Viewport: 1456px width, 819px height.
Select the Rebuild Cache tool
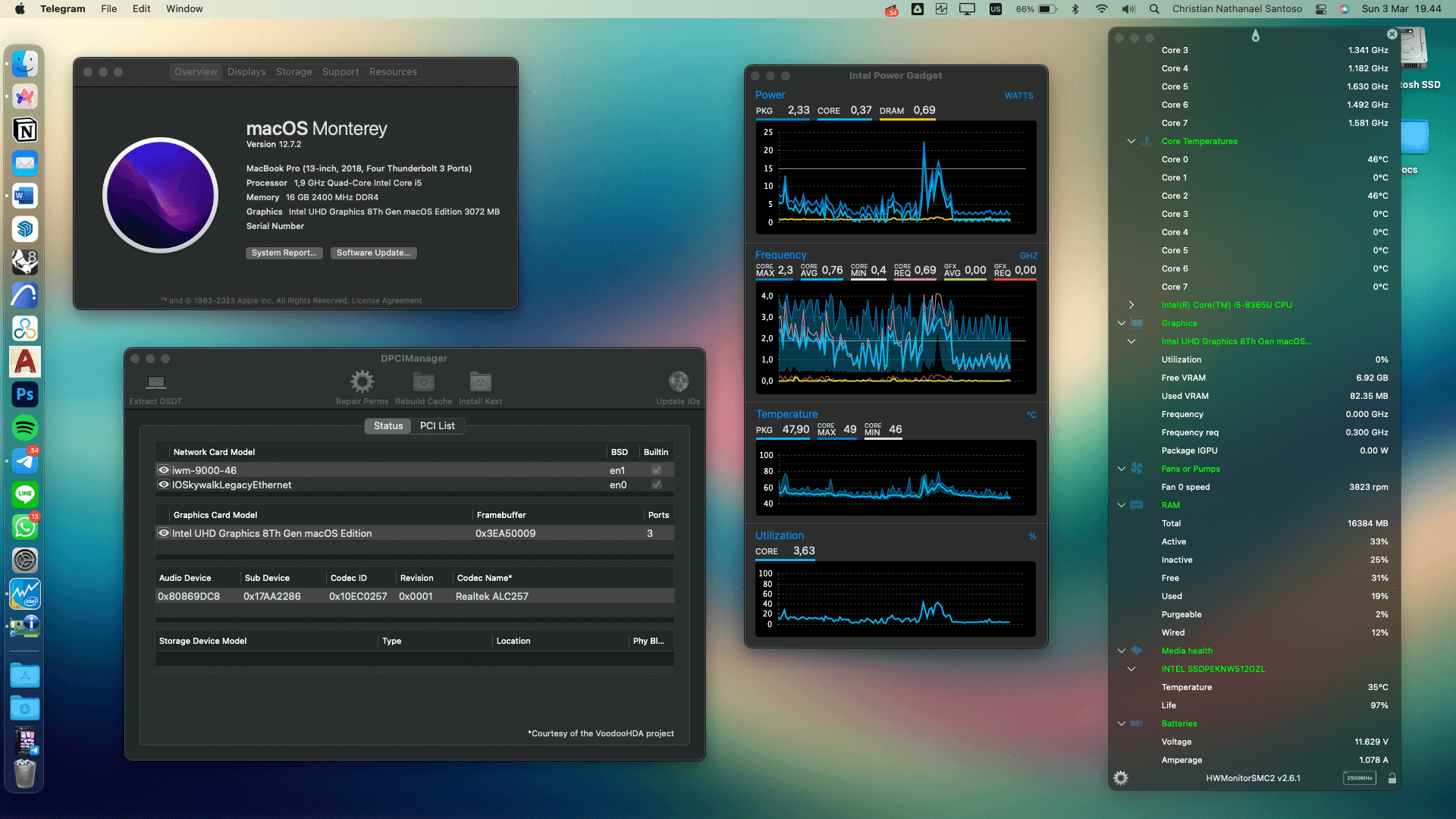[x=423, y=387]
